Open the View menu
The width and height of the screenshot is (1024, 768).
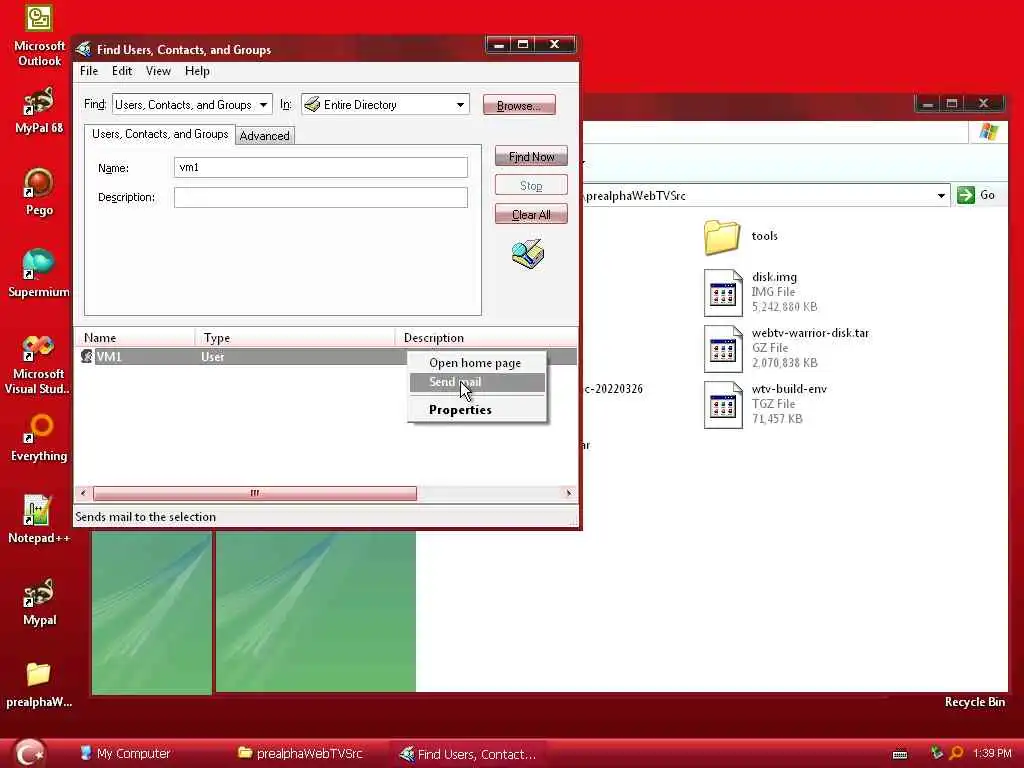(158, 71)
